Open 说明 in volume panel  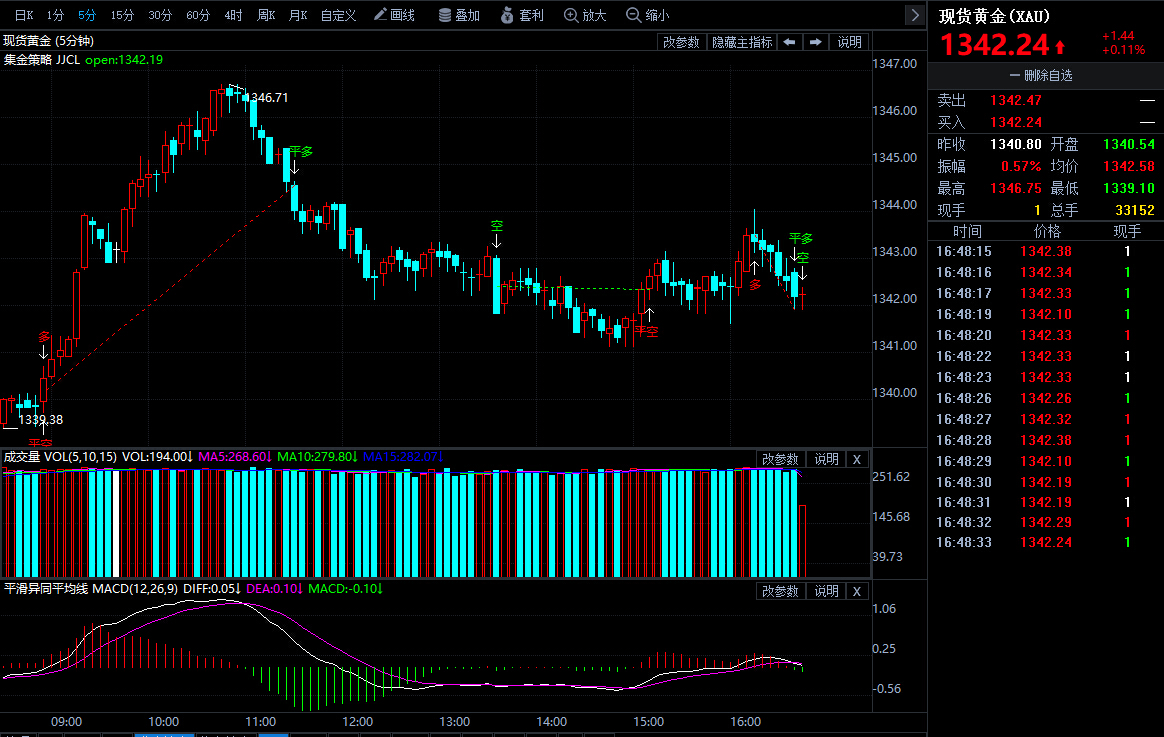coord(826,459)
